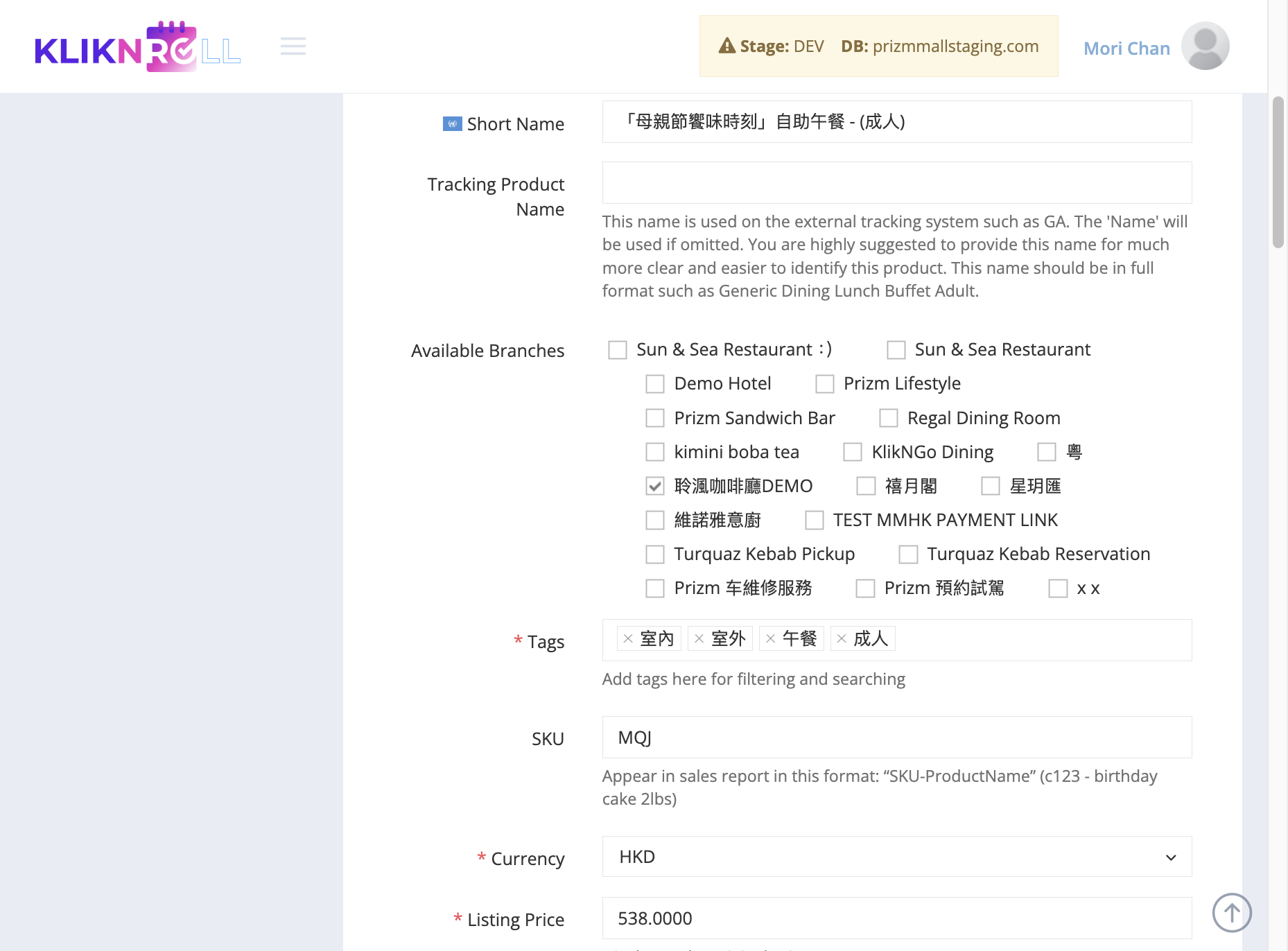Click the Listing Price input field
This screenshot has width=1288, height=951.
pyautogui.click(x=897, y=918)
